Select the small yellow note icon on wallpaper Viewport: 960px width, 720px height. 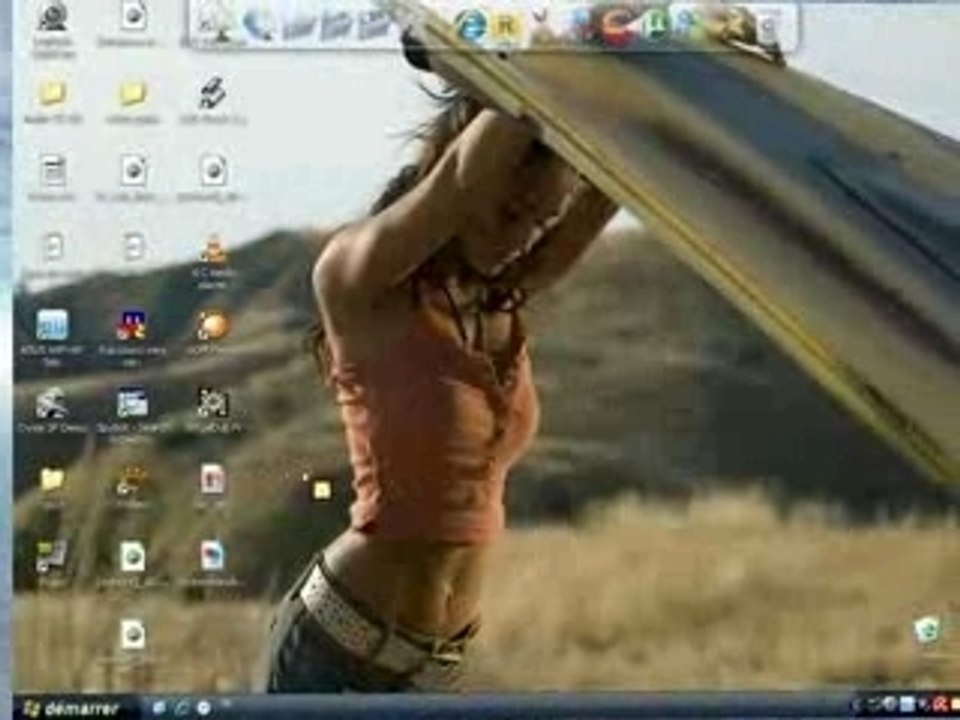click(x=322, y=490)
